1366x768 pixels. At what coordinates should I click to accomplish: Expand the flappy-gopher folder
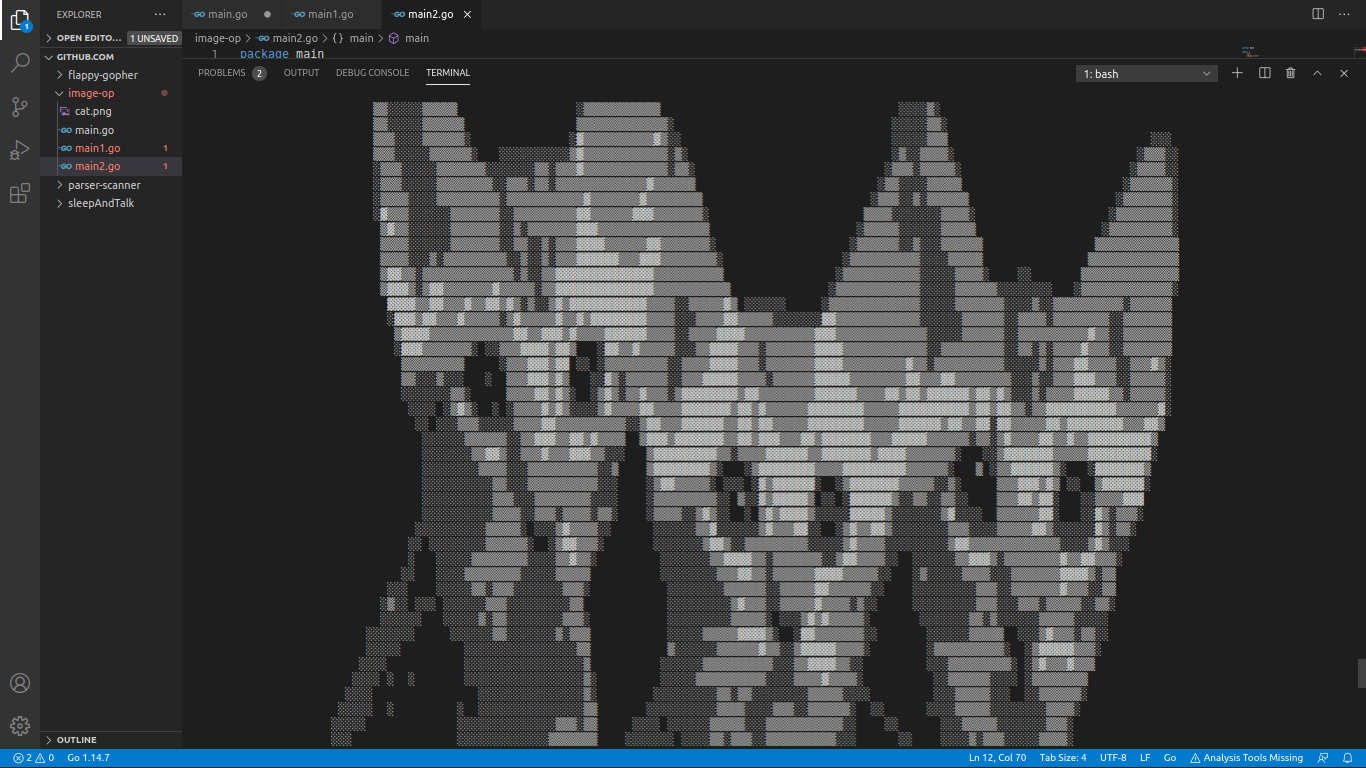tap(103, 75)
